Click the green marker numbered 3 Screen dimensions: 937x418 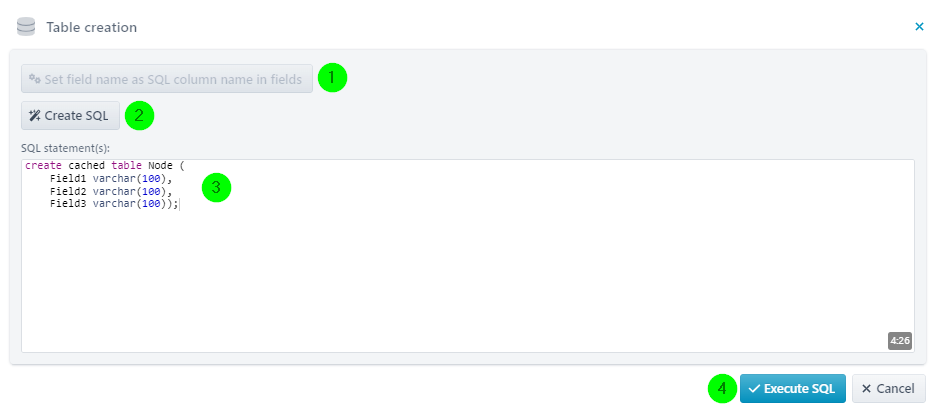(216, 188)
